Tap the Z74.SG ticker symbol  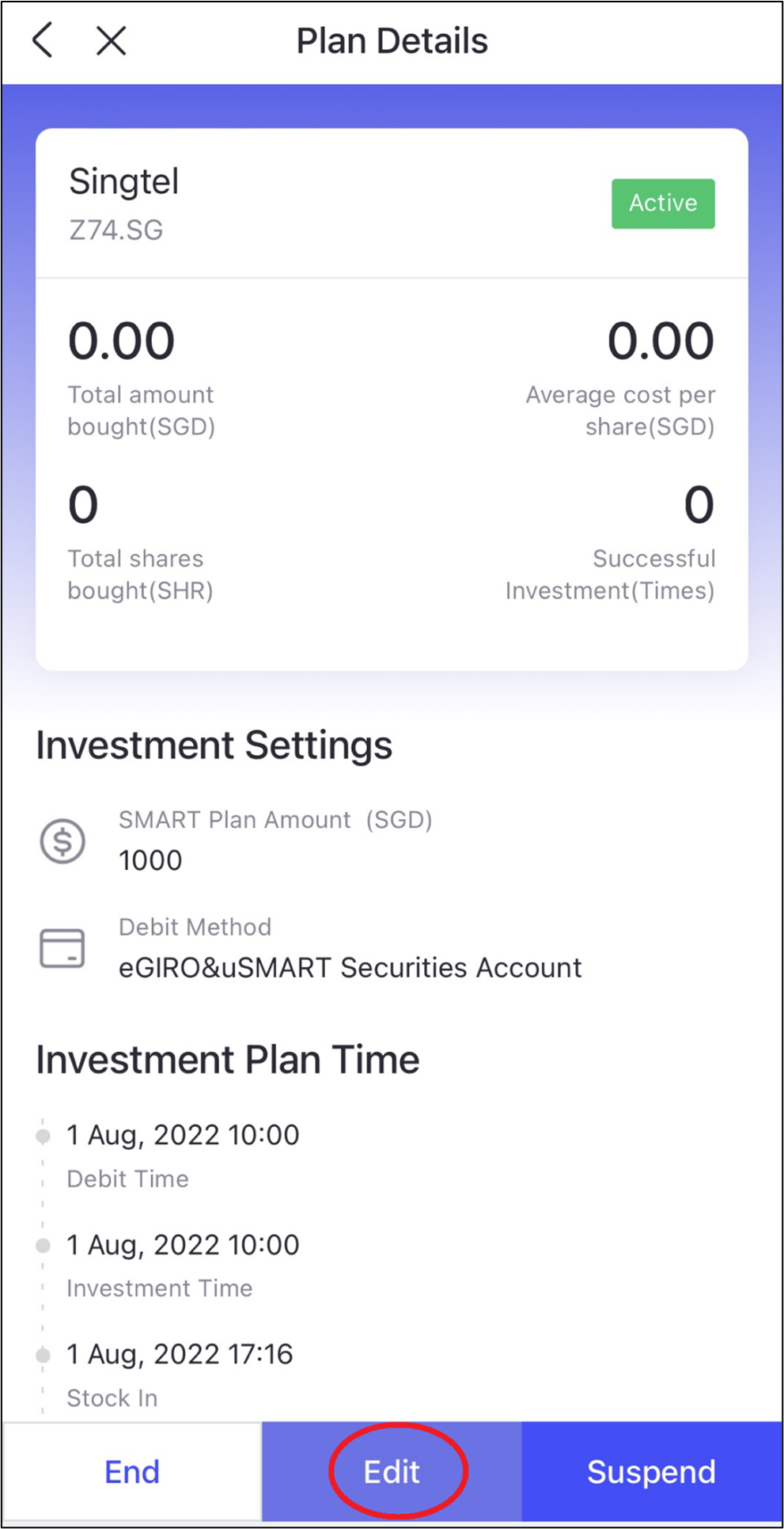click(x=116, y=230)
